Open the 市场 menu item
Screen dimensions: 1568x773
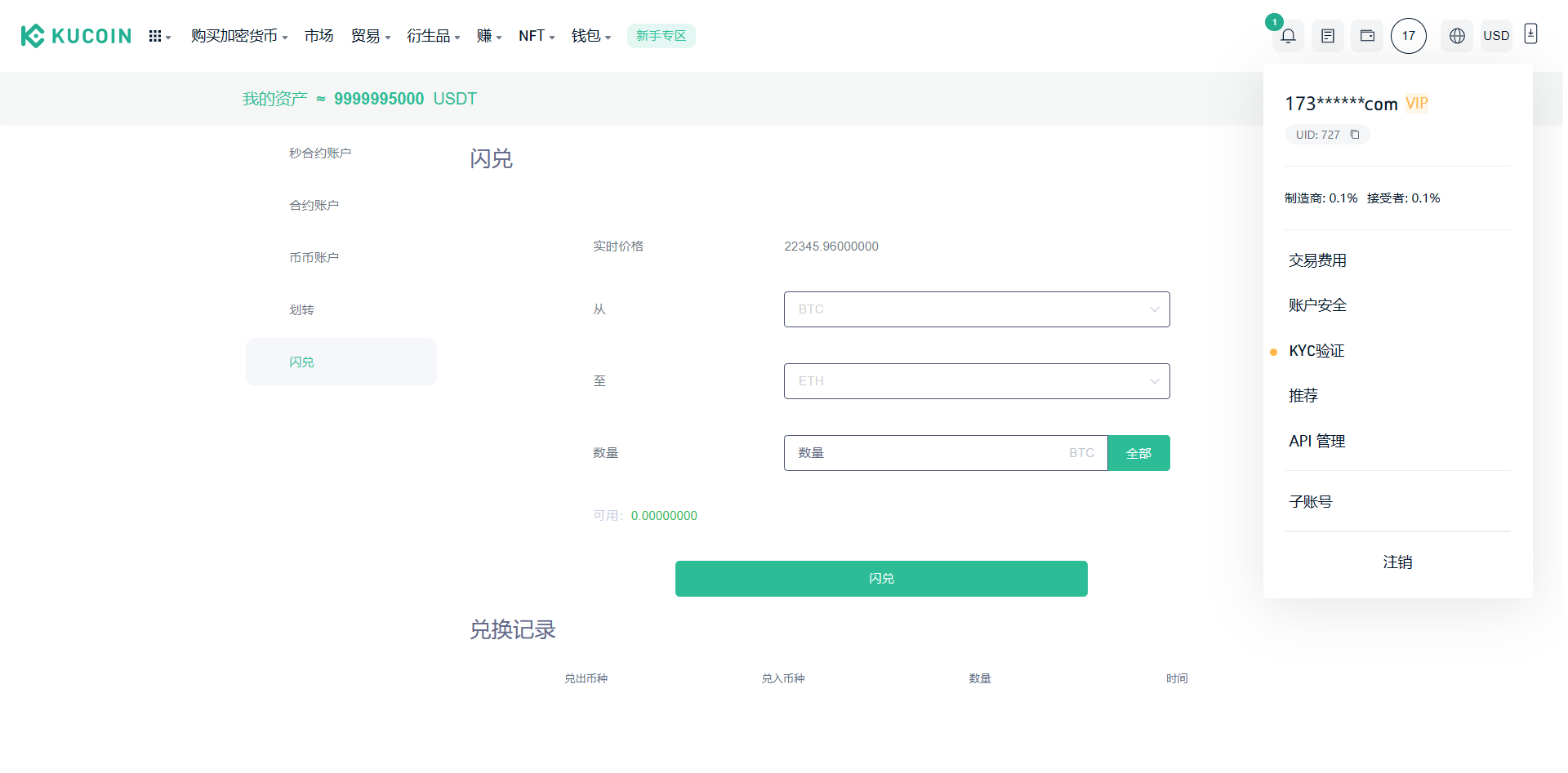(318, 36)
